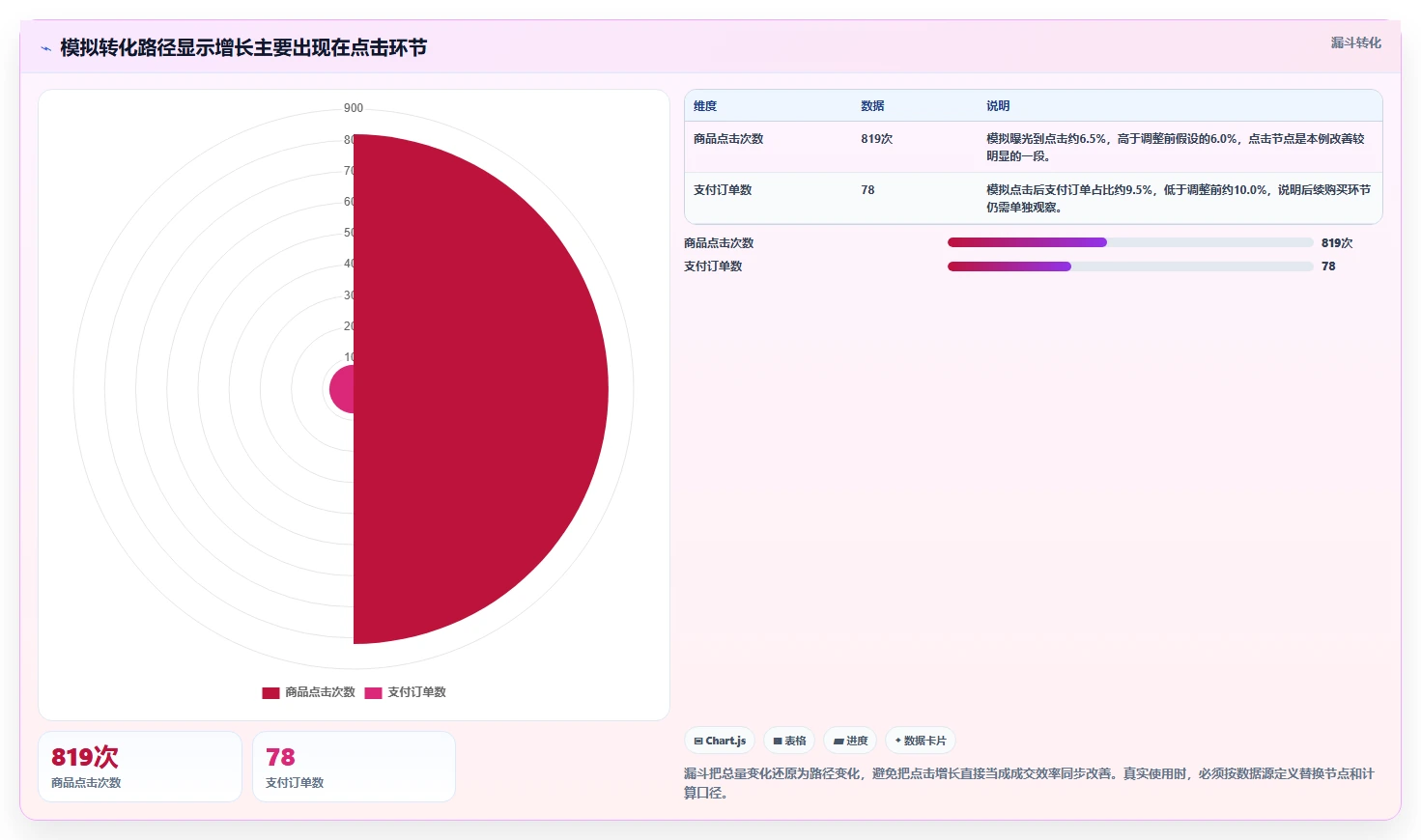Toggle 支付订单数 legend swatch in chart
The width and height of the screenshot is (1421, 840).
click(x=373, y=692)
